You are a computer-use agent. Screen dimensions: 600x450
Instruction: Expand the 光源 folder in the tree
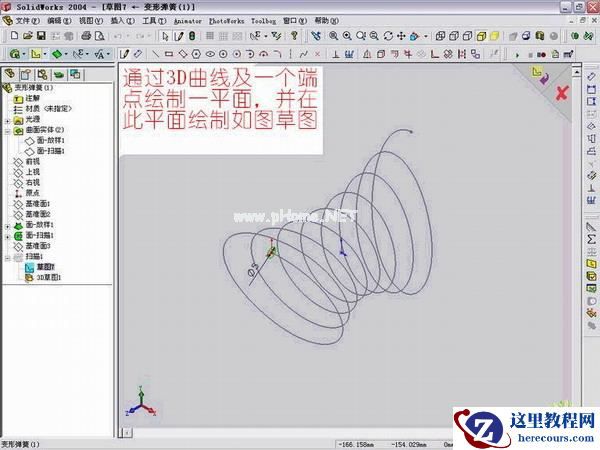[7, 119]
